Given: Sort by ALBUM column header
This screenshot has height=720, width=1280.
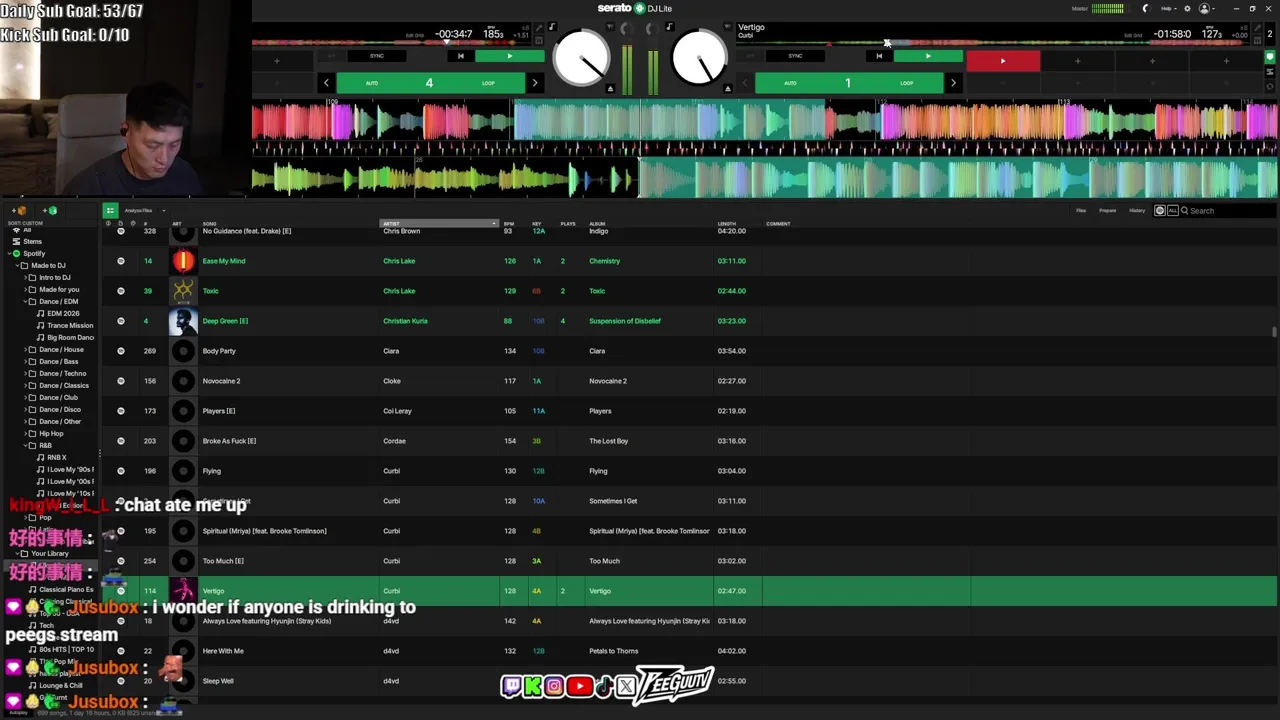Looking at the screenshot, I should 597,223.
